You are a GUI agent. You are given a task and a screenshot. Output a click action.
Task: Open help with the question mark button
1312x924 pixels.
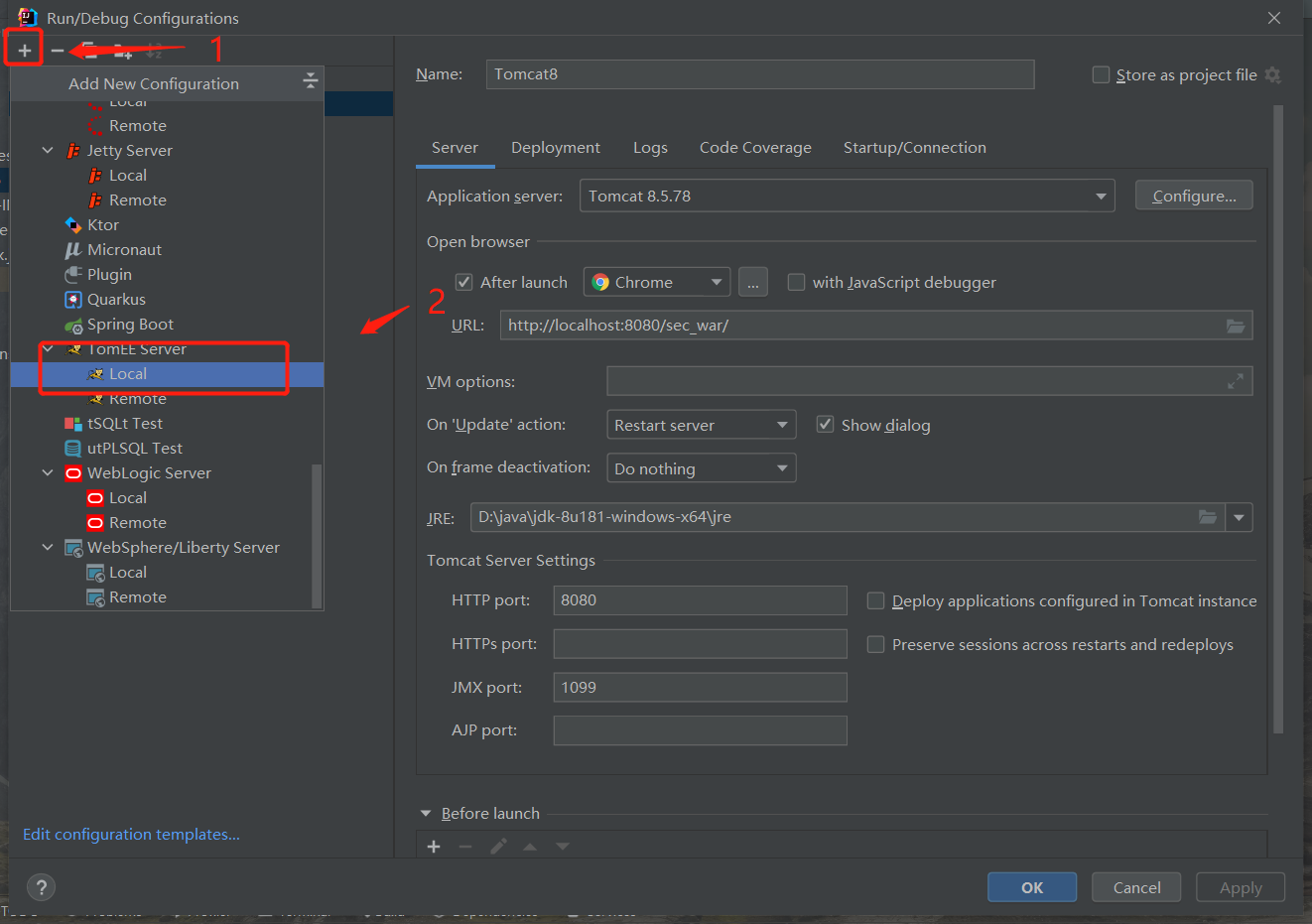41,887
